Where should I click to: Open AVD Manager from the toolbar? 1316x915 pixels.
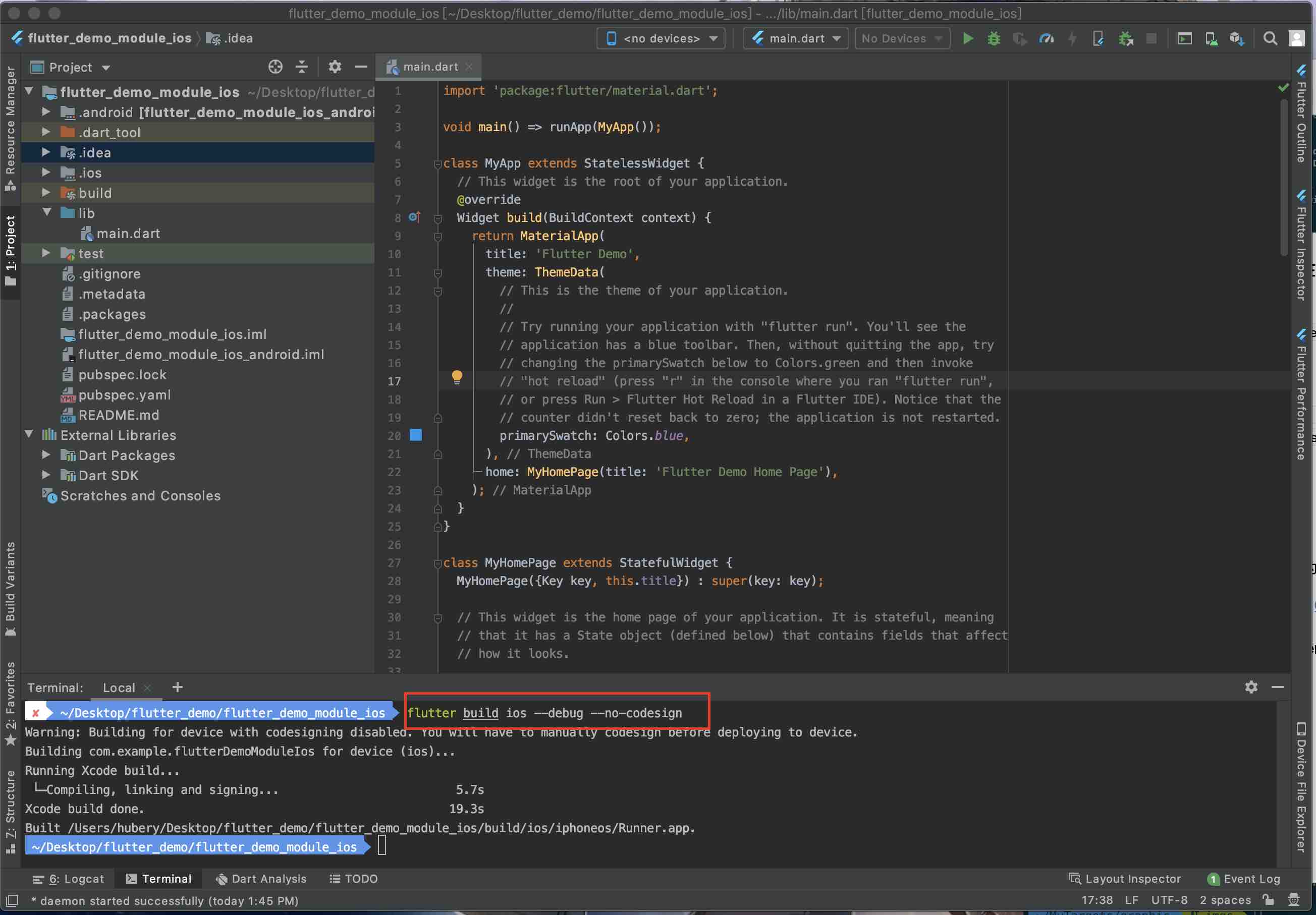1211,38
